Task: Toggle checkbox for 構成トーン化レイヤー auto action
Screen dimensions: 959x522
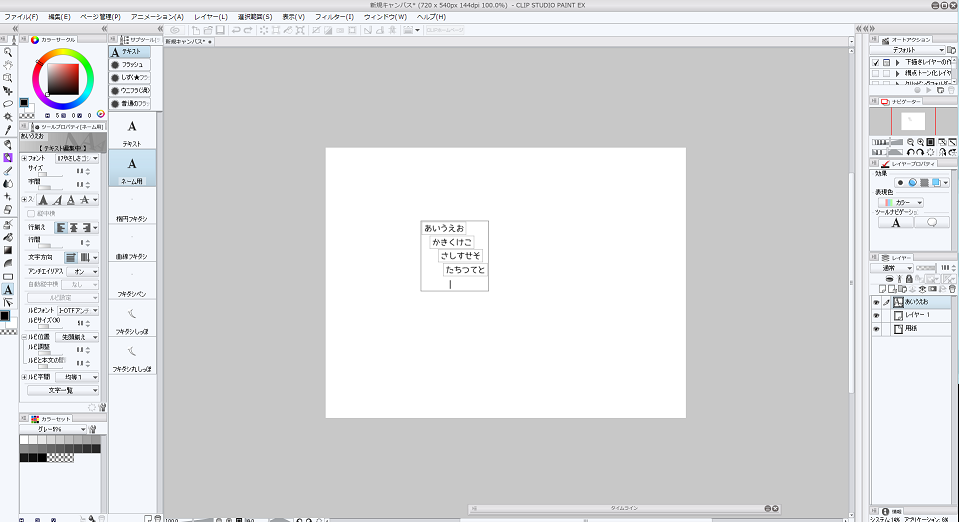Action: click(876, 73)
